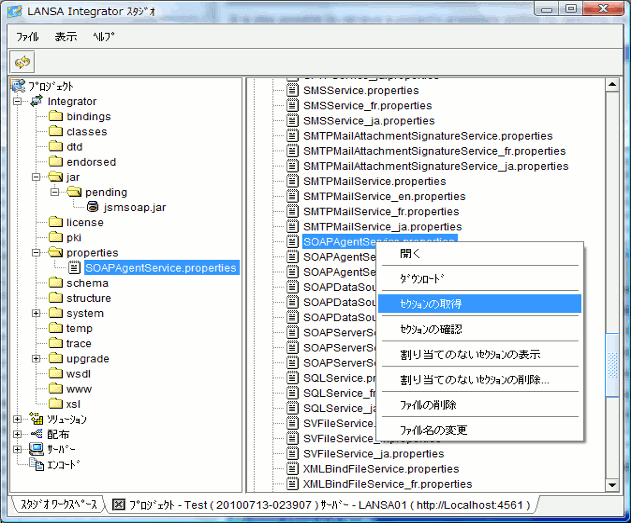Click the structure folder icon
Screen dimensions: 631x523
coord(56,298)
